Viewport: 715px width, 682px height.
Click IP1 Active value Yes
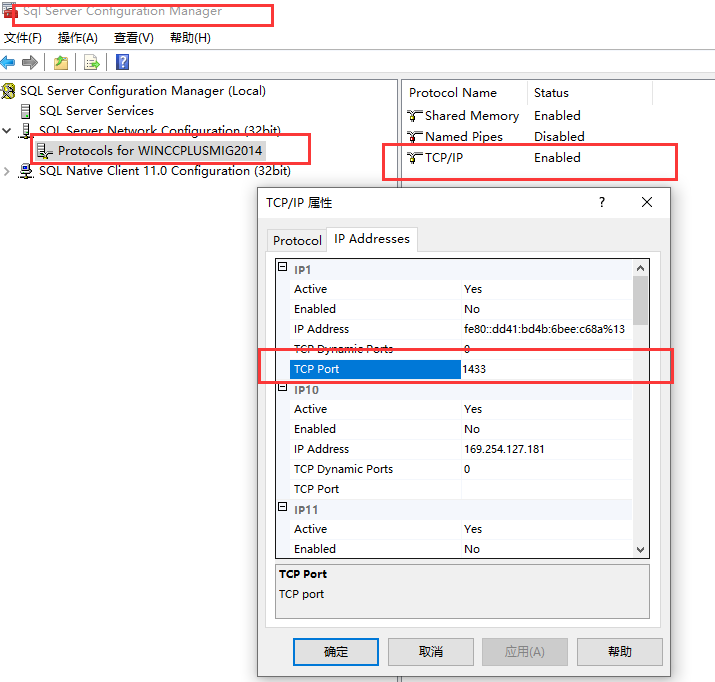547,289
